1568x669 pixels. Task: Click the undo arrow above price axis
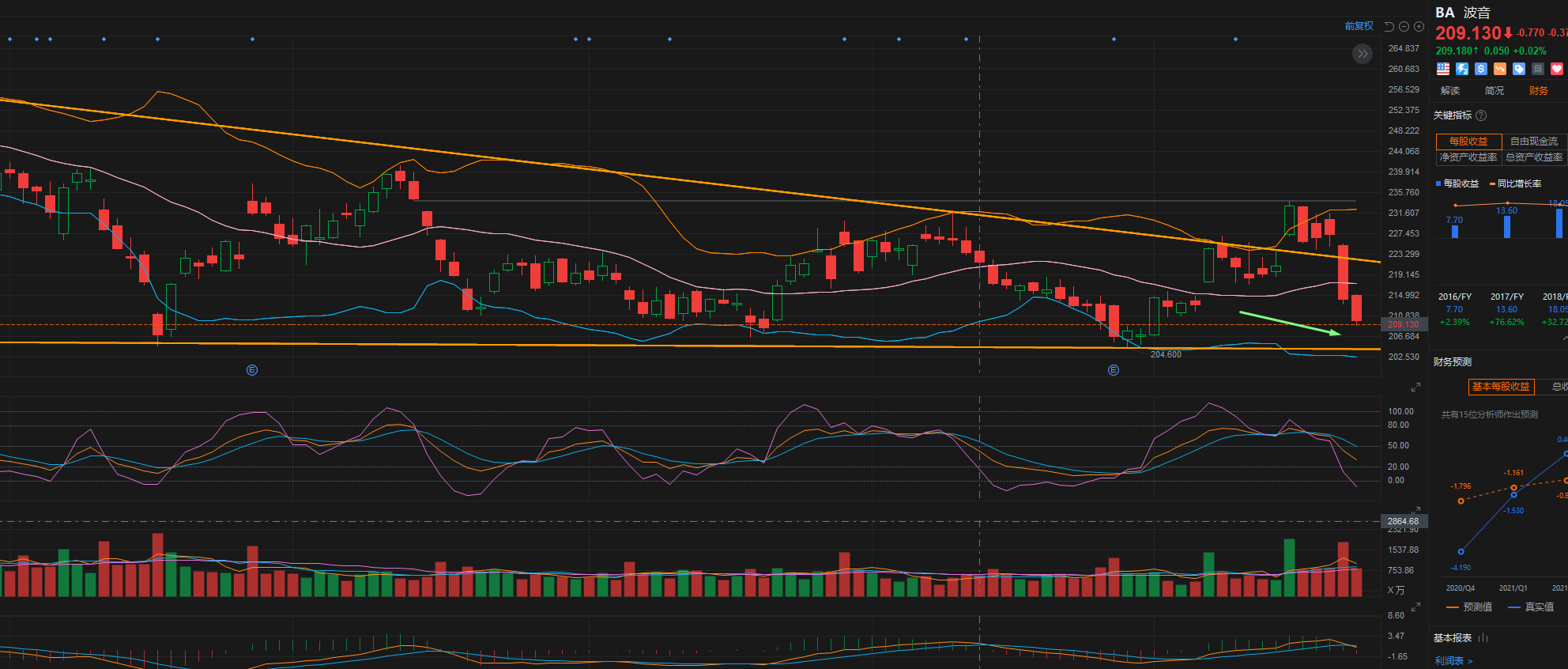click(x=1389, y=26)
